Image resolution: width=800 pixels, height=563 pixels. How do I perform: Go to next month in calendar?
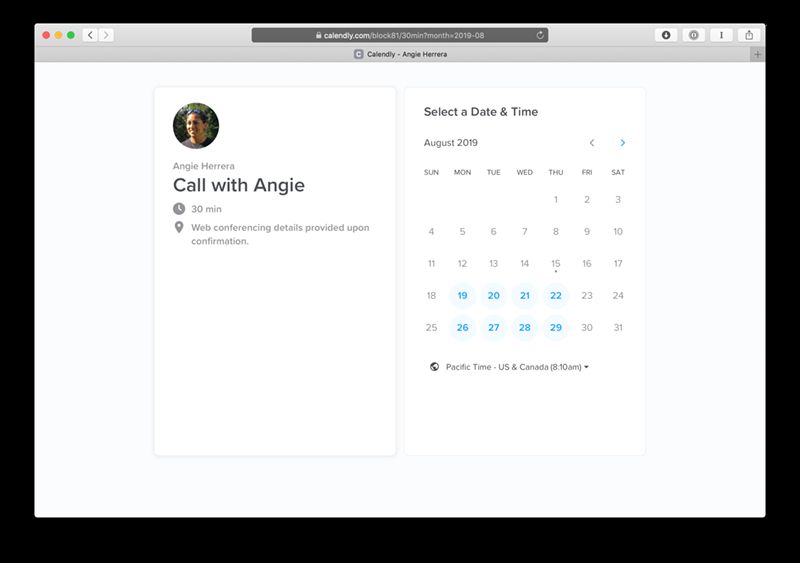(622, 143)
